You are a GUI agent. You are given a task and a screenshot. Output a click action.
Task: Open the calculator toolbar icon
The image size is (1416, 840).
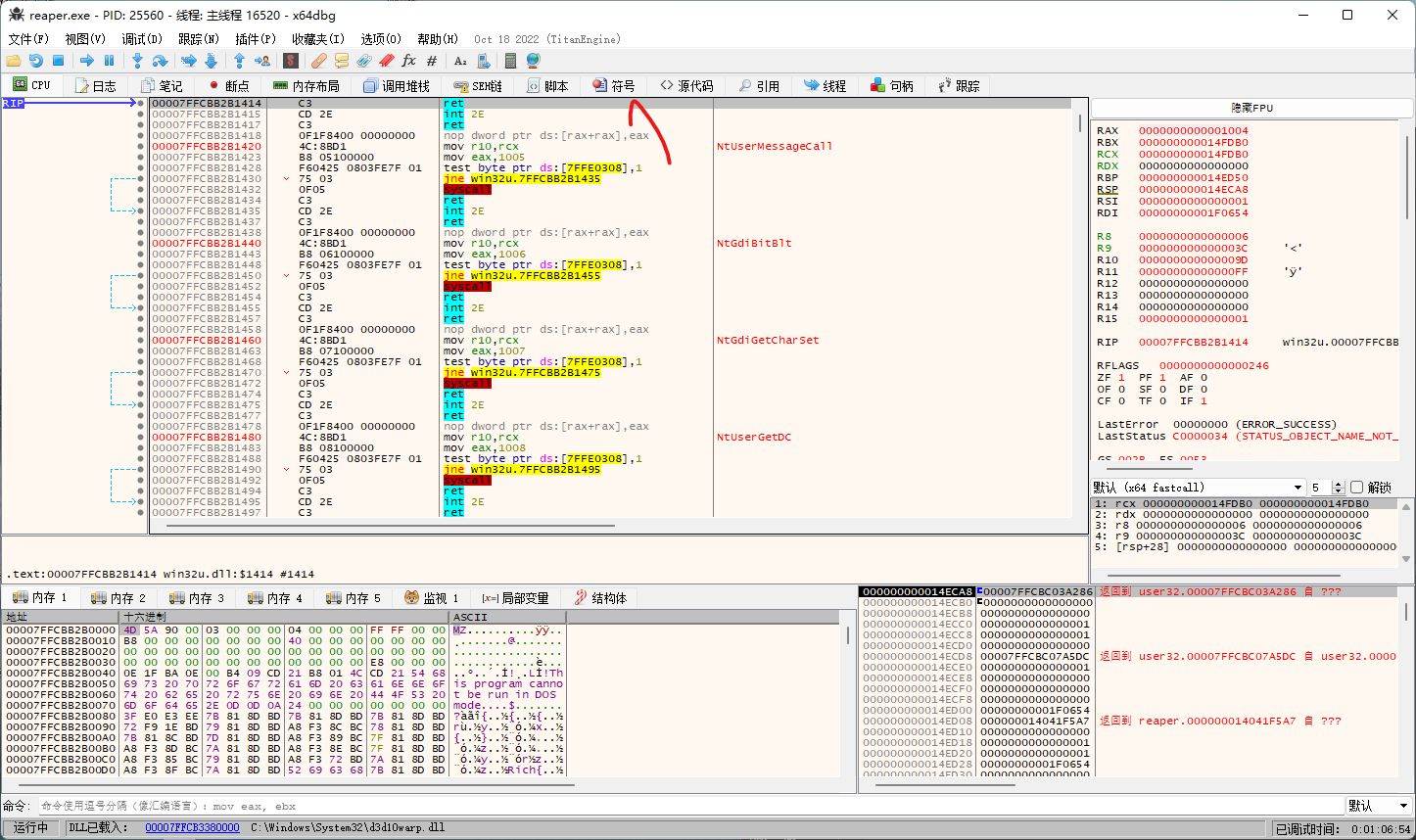click(x=510, y=61)
